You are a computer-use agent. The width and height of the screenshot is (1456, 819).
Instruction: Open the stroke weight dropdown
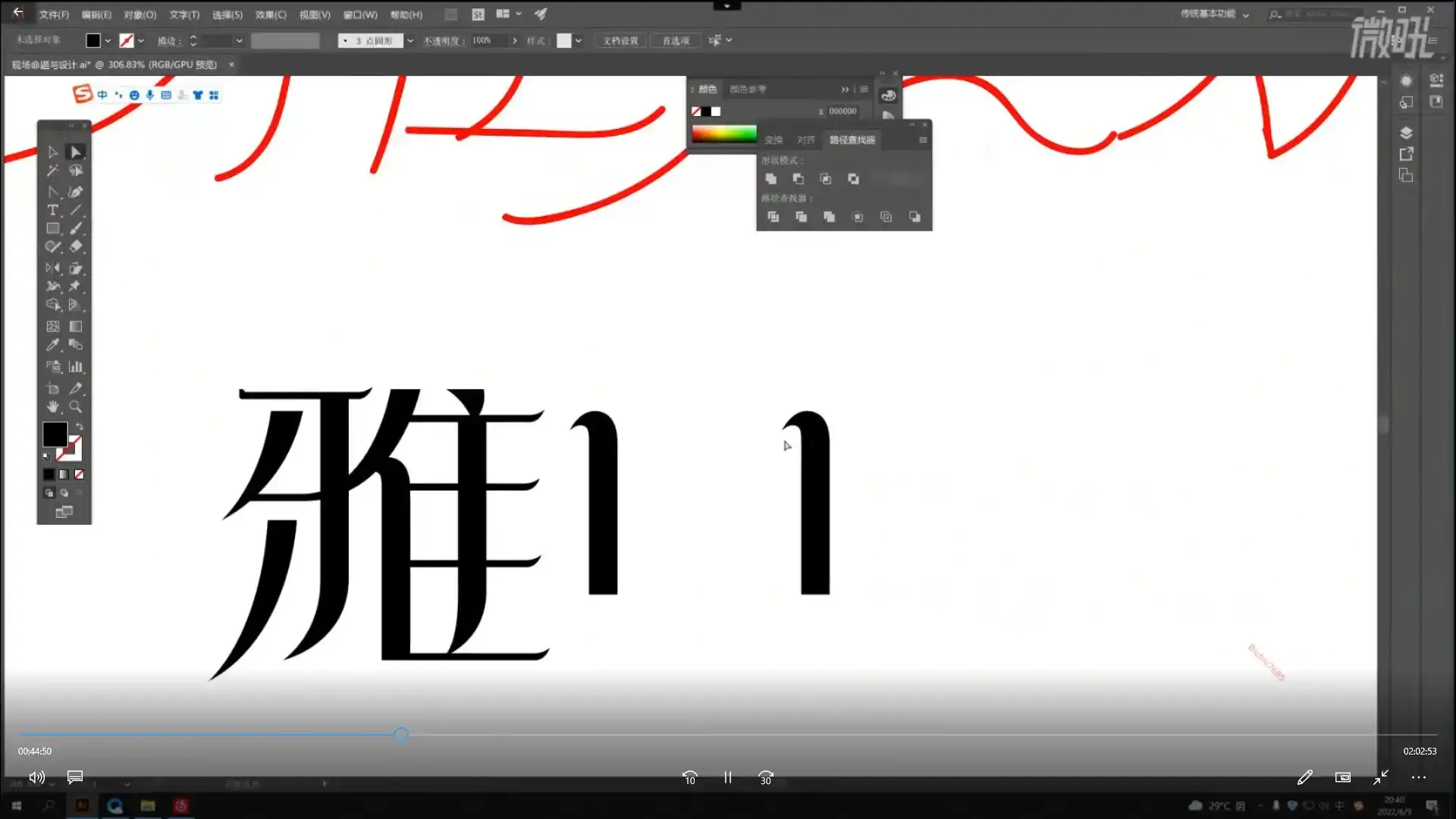(239, 40)
